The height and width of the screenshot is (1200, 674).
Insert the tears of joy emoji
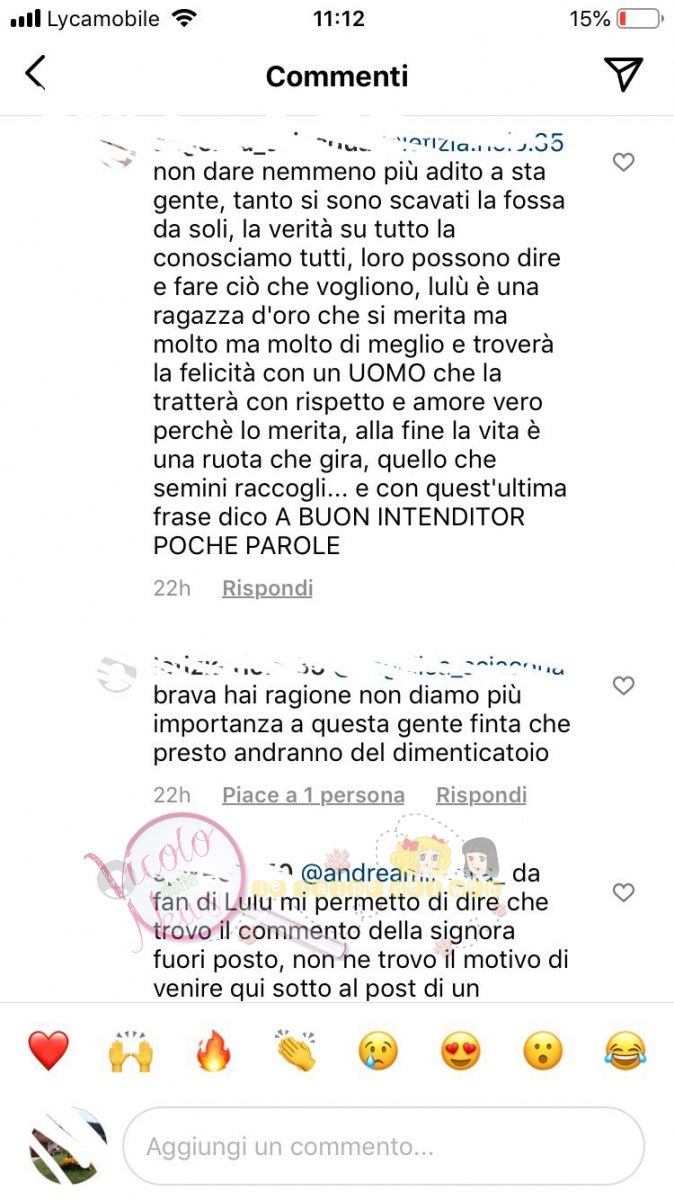pos(626,1051)
